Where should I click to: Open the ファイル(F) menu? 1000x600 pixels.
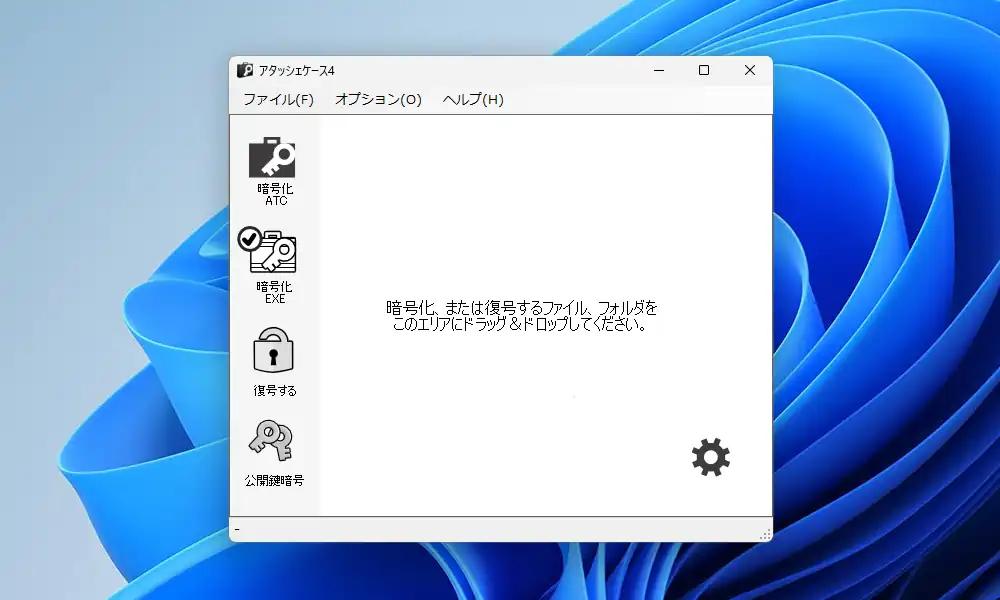tap(278, 100)
